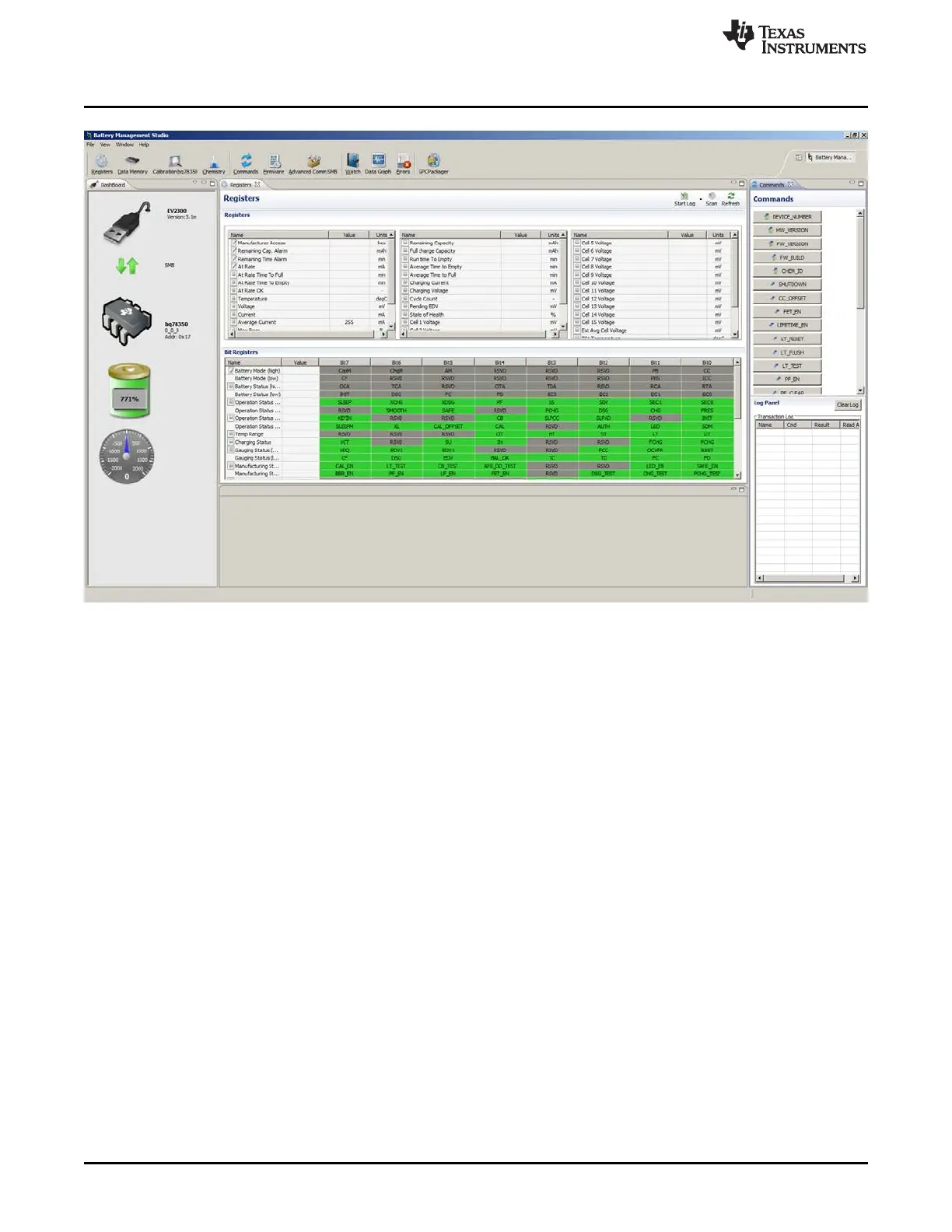Click the Commands list vertical scrollbar
Screen dimensions: 952x1232
coord(860,302)
